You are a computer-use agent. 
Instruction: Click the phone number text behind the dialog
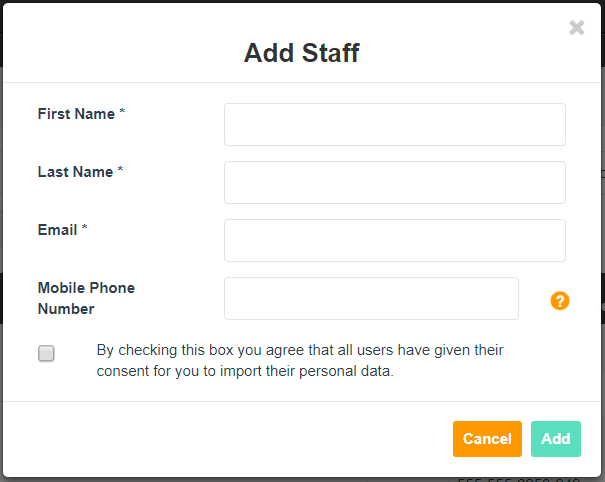pos(519,480)
